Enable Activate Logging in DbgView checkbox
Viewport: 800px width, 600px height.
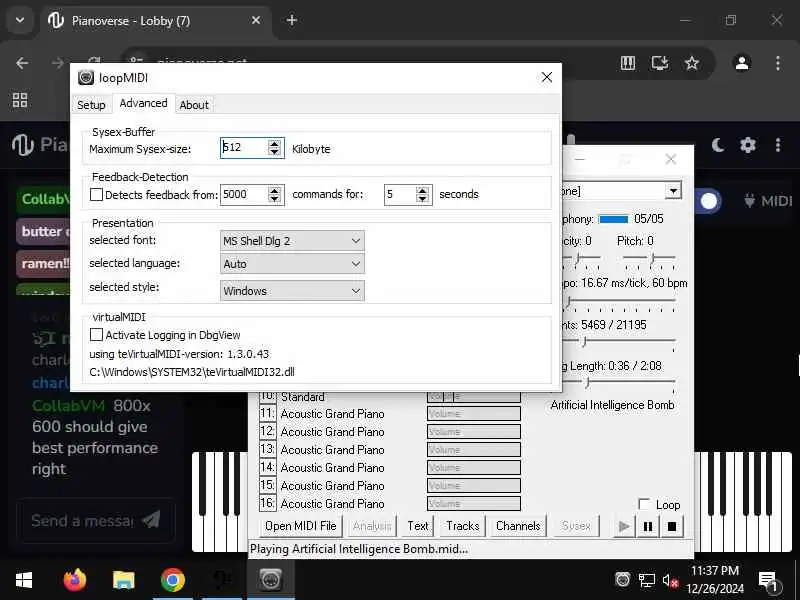(96, 335)
